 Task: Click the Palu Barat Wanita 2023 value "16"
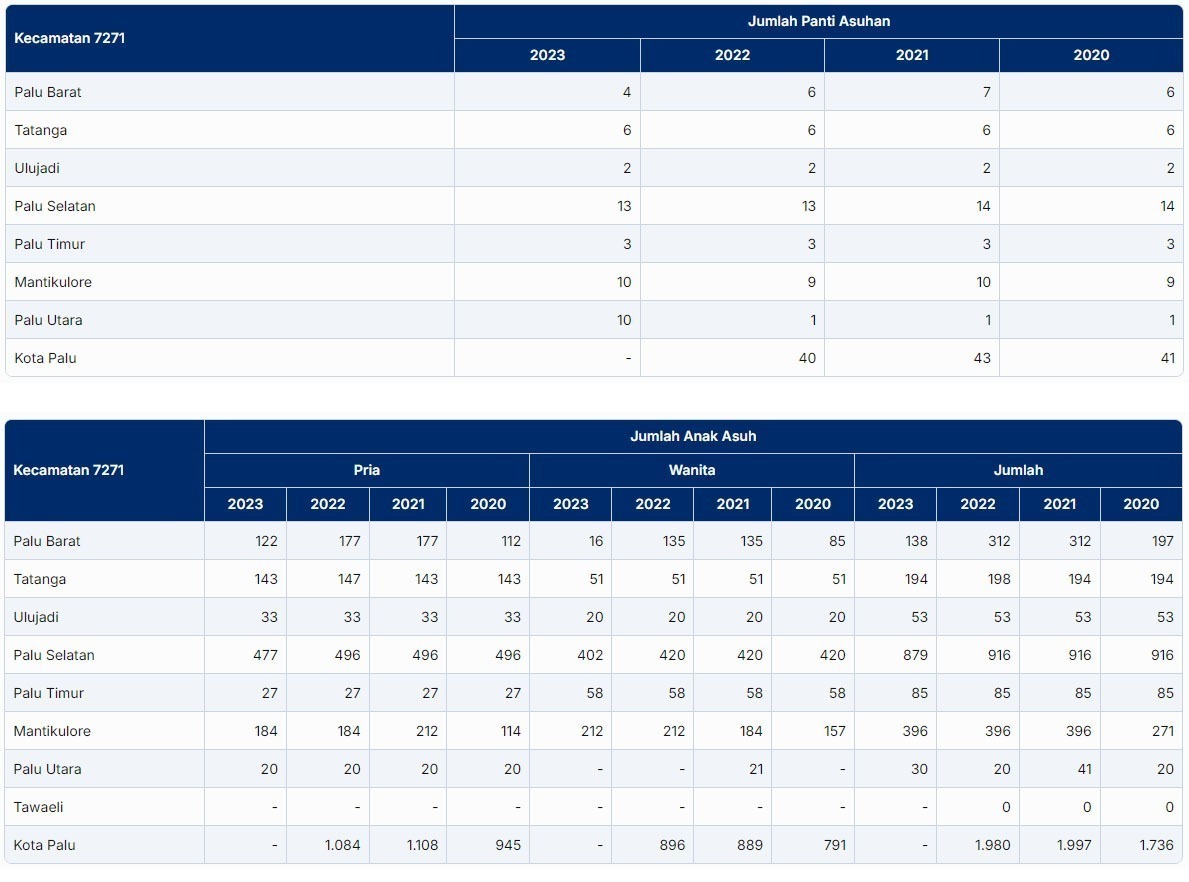tap(596, 541)
